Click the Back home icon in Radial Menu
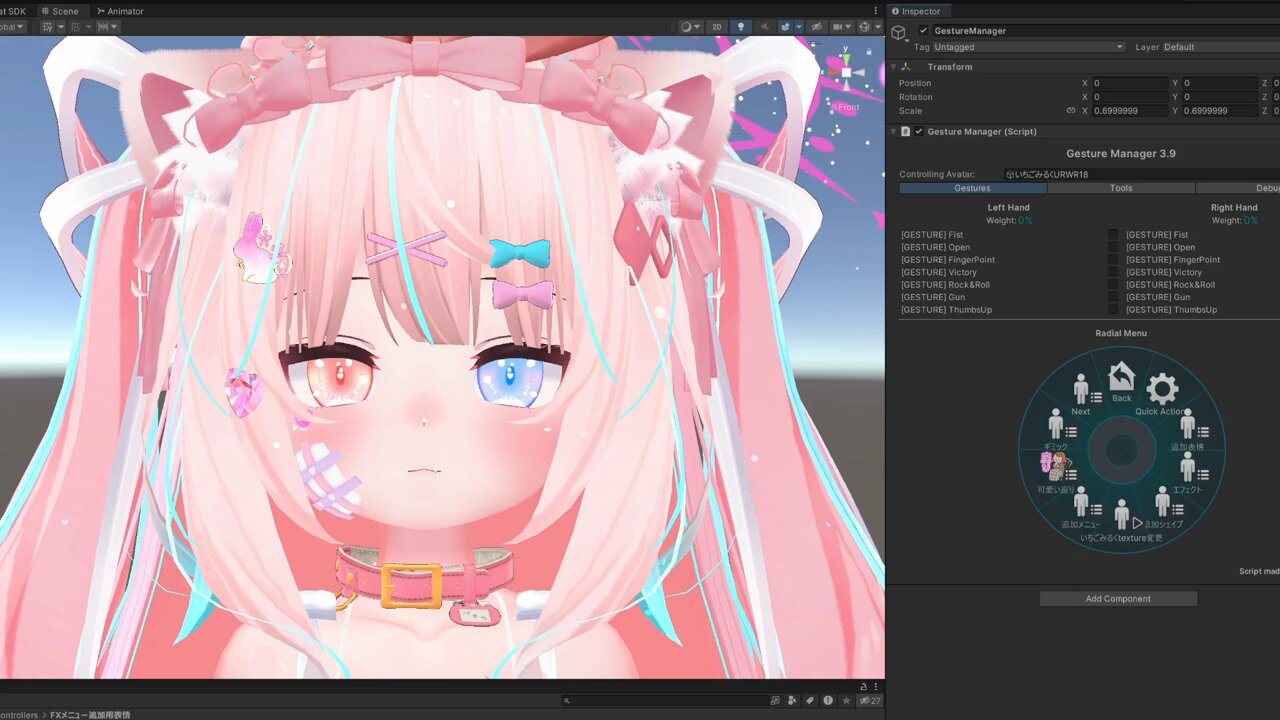Viewport: 1280px width, 720px height. [1122, 379]
